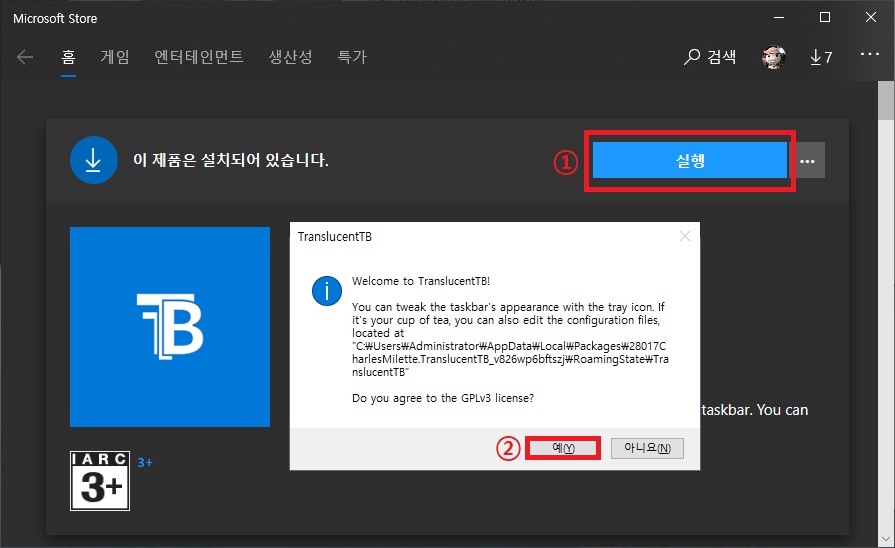Select the 생산성 tab
The width and height of the screenshot is (895, 548).
pos(291,57)
